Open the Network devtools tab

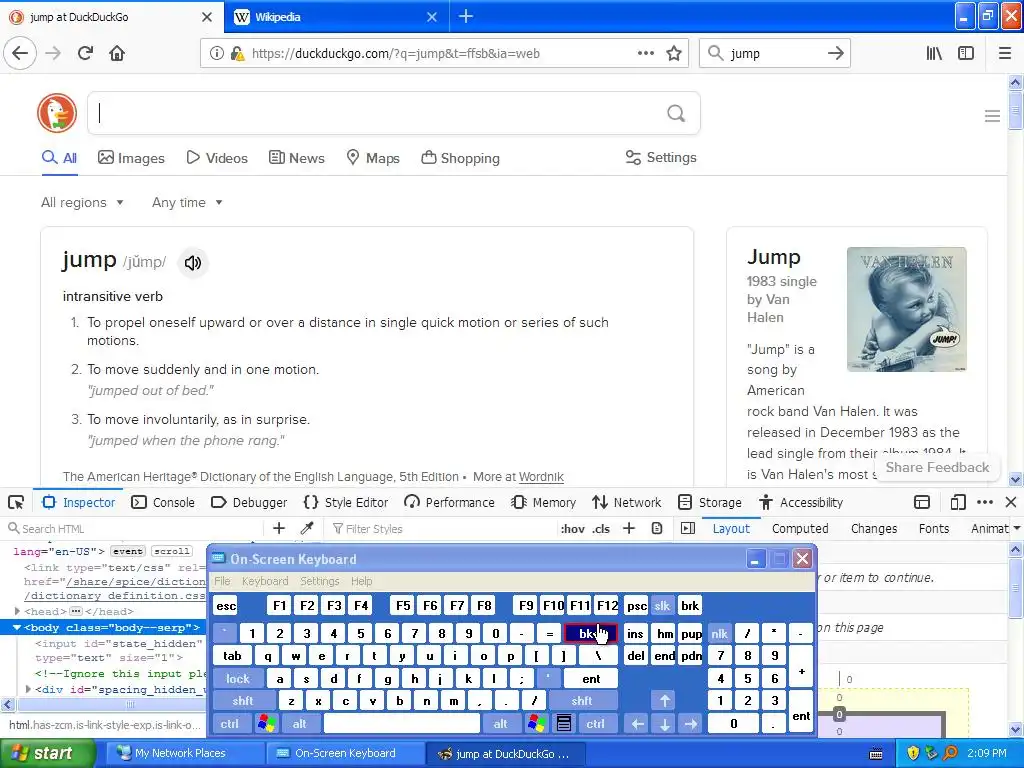pos(627,502)
